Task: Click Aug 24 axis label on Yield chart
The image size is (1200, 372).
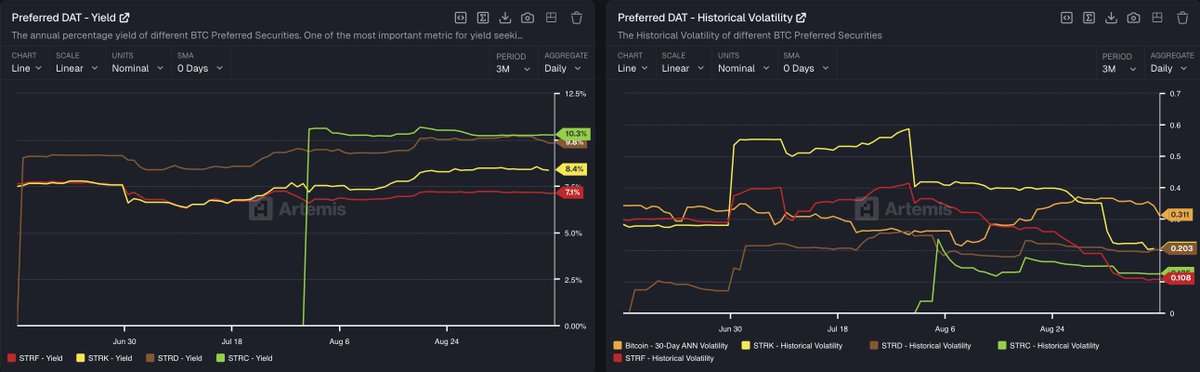Action: click(448, 340)
